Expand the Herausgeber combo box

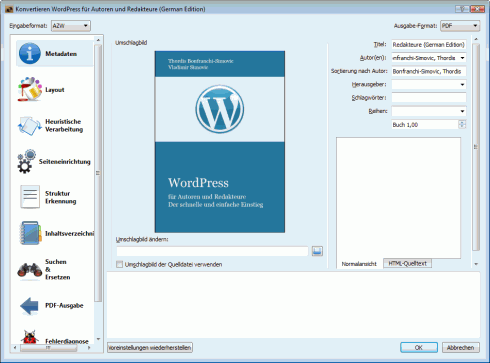[x=462, y=85]
